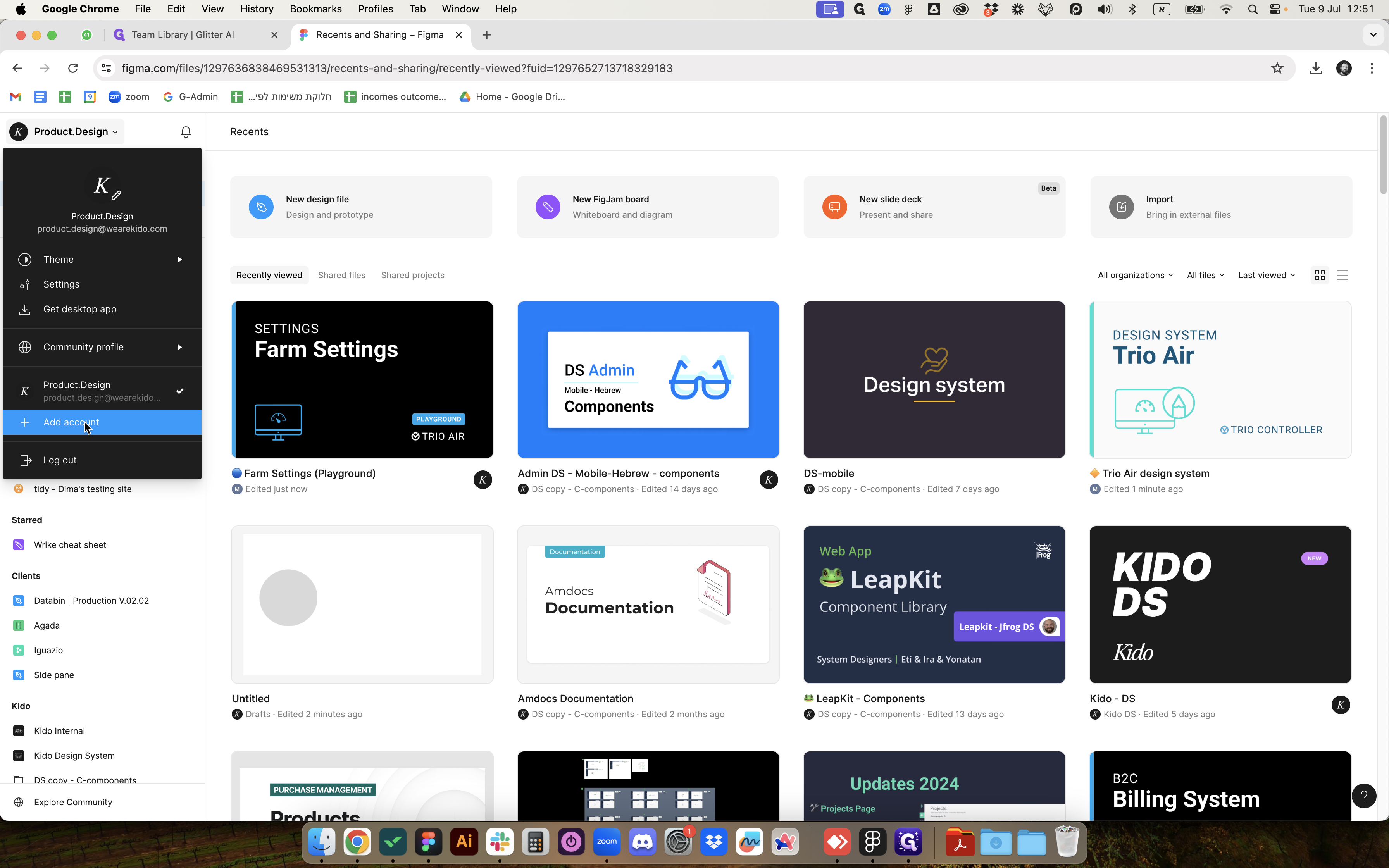The image size is (1389, 868).
Task: Open Chrome downloads icon
Action: tap(1315, 68)
